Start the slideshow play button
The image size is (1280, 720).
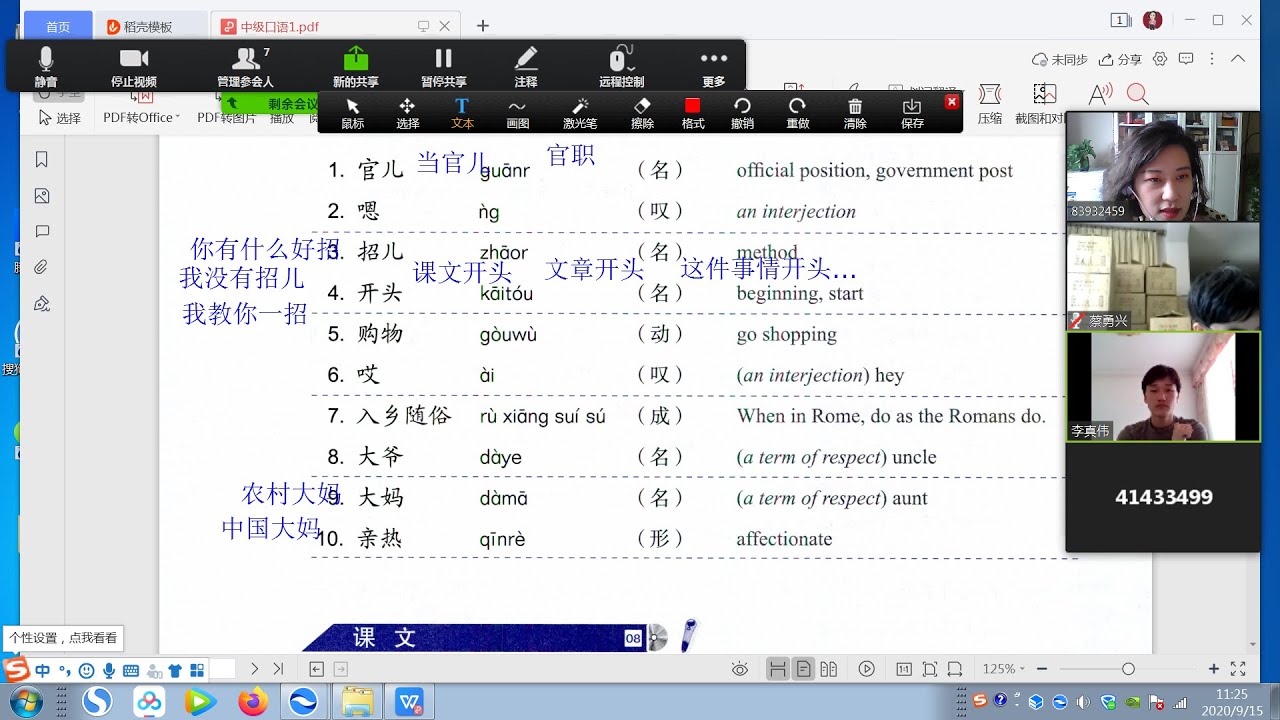pyautogui.click(x=867, y=669)
